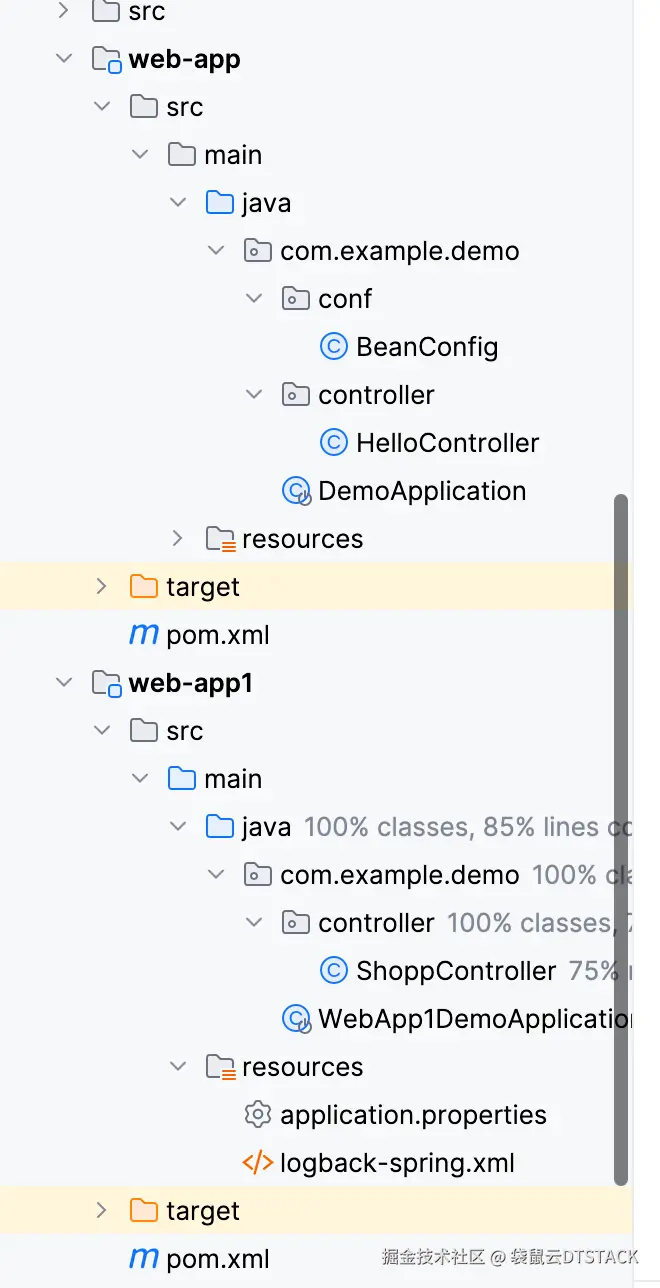Click the application.properties gear icon
This screenshot has height=1288, width=660.
pos(257,1115)
